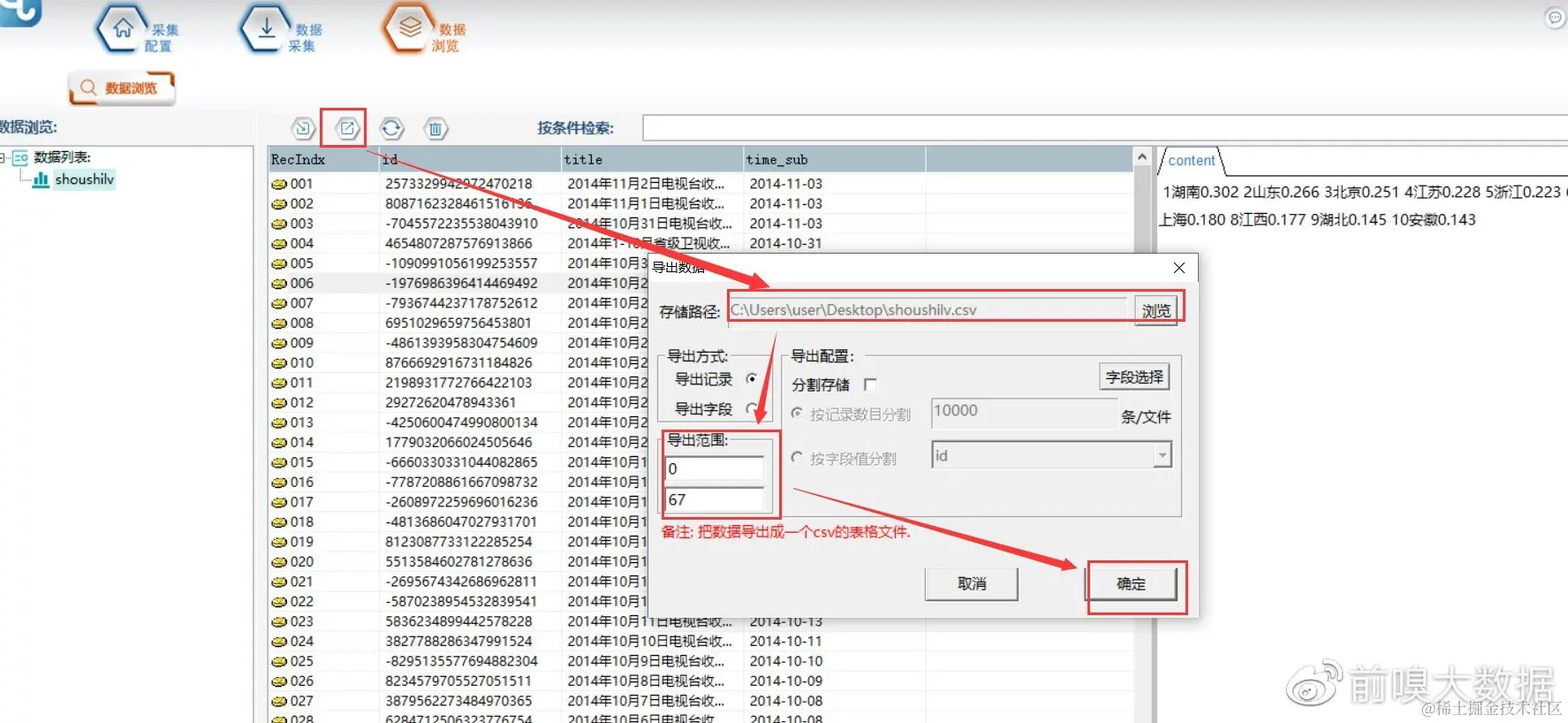1568x723 pixels.
Task: Click record icon of row 022
Action: coord(279,602)
